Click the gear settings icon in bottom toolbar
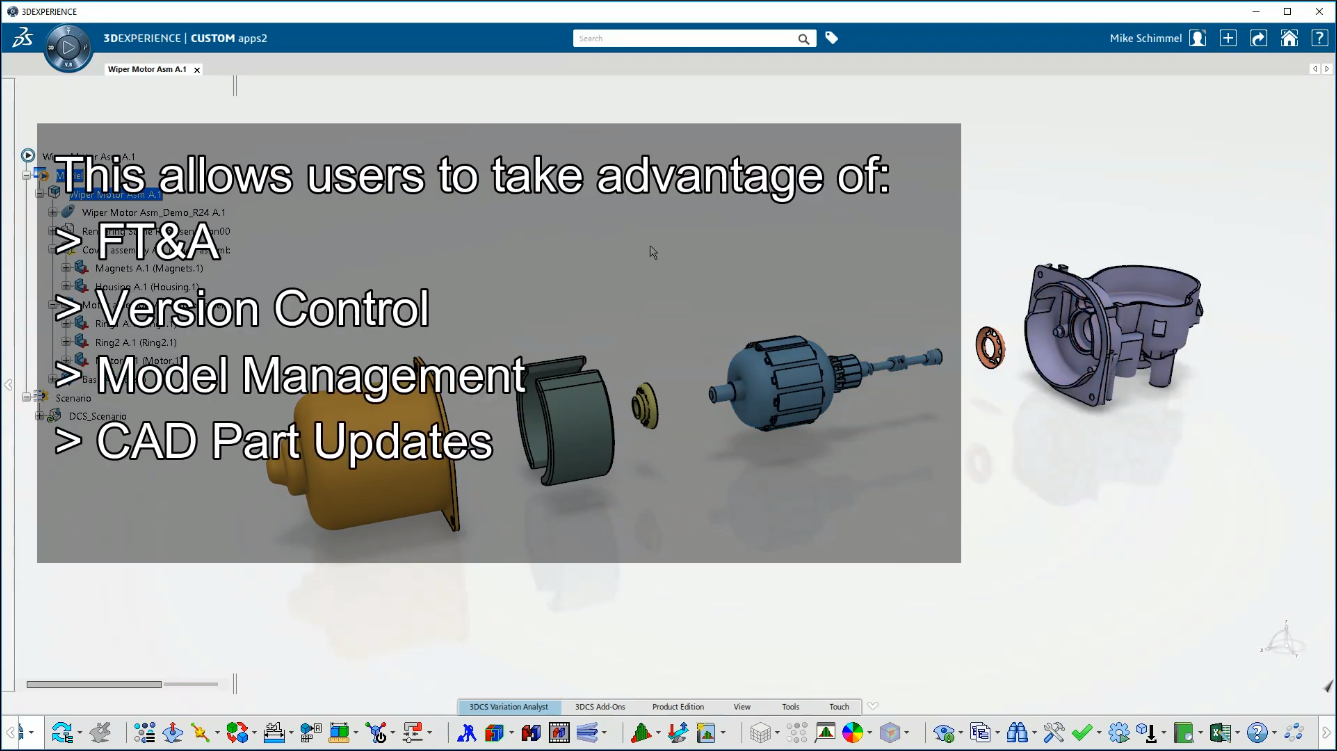1337x751 pixels. pyautogui.click(x=1119, y=733)
